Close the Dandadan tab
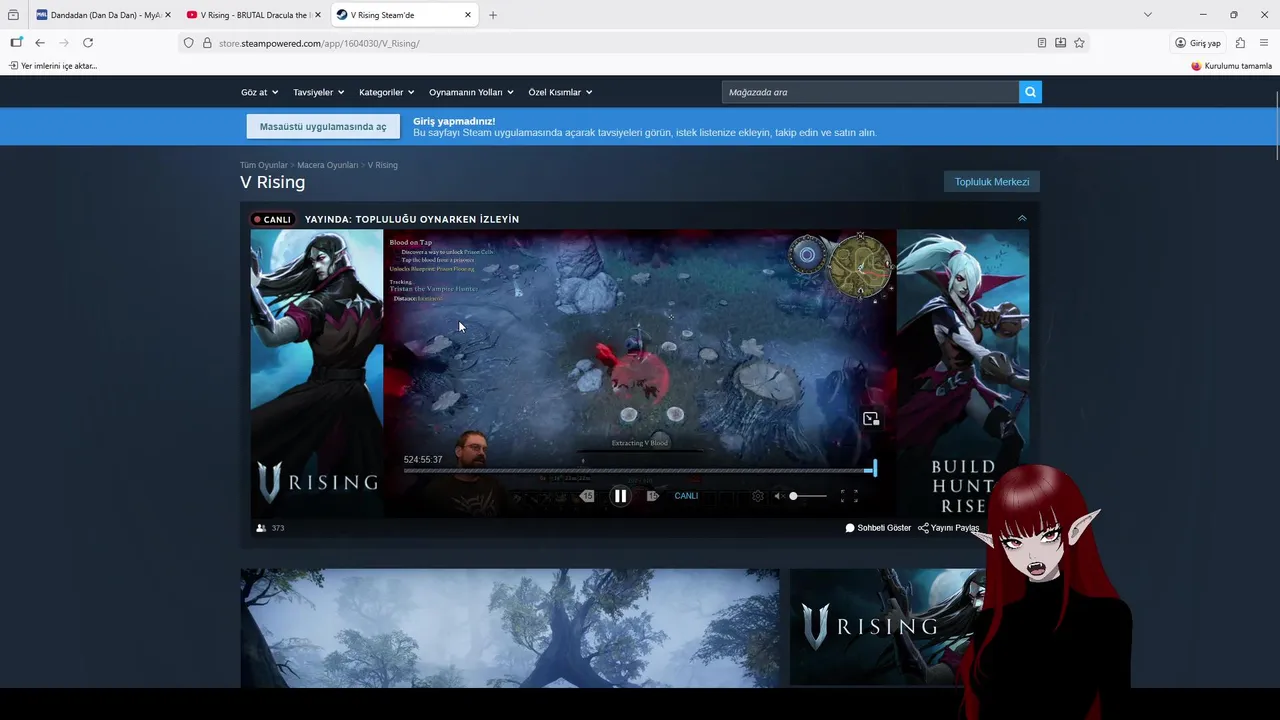This screenshot has height=720, width=1280. pos(167,15)
